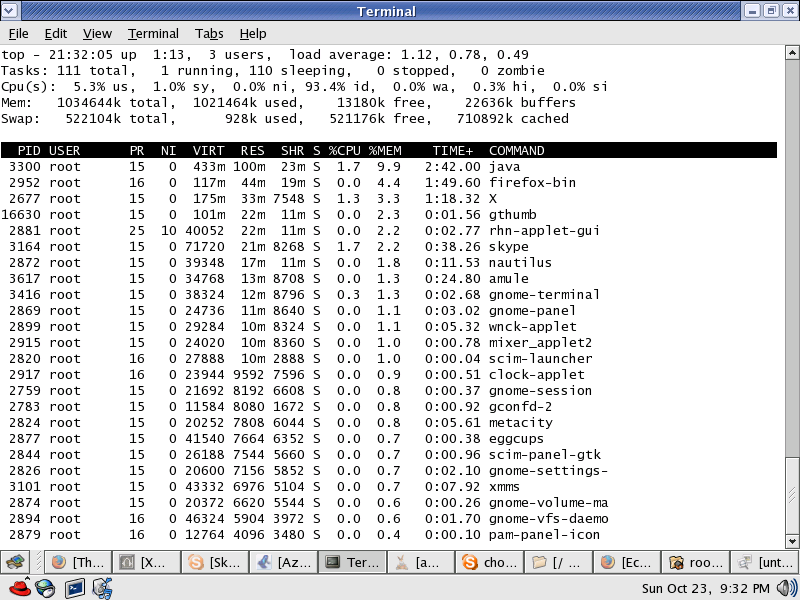This screenshot has height=600, width=800.
Task: Open the Edit menu
Action: point(56,34)
